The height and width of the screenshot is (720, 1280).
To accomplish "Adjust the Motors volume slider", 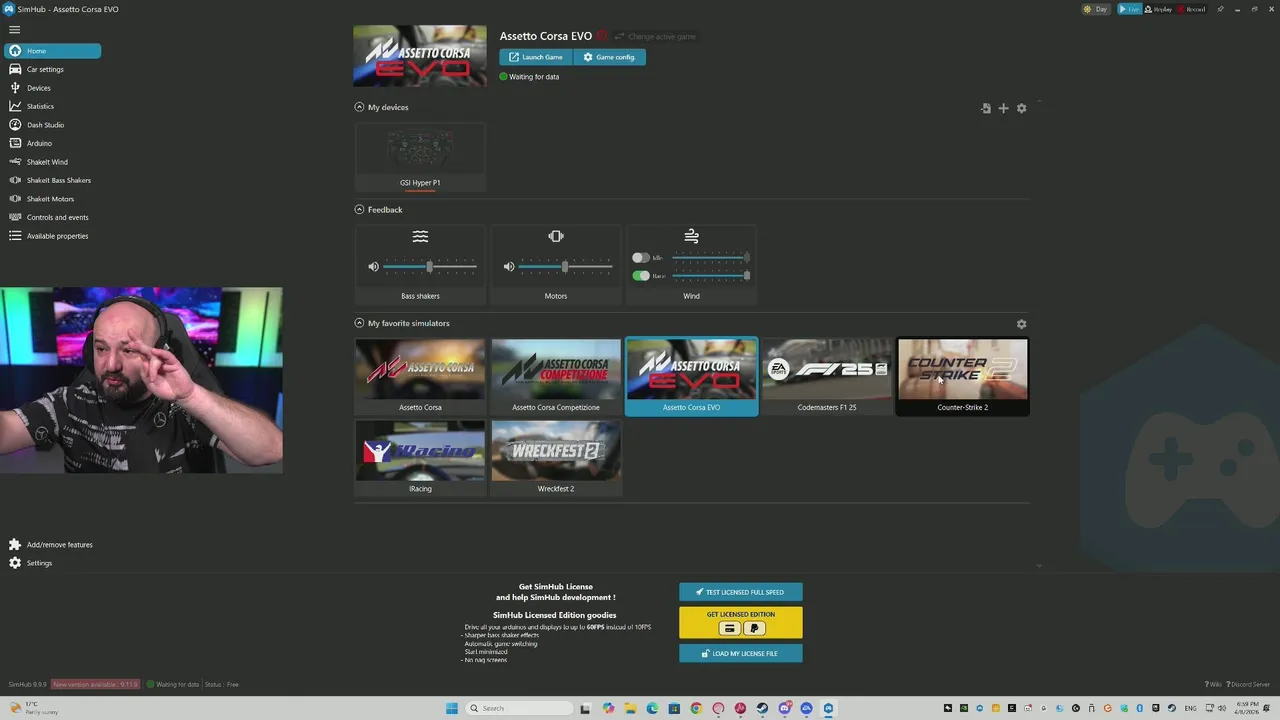I will point(565,267).
